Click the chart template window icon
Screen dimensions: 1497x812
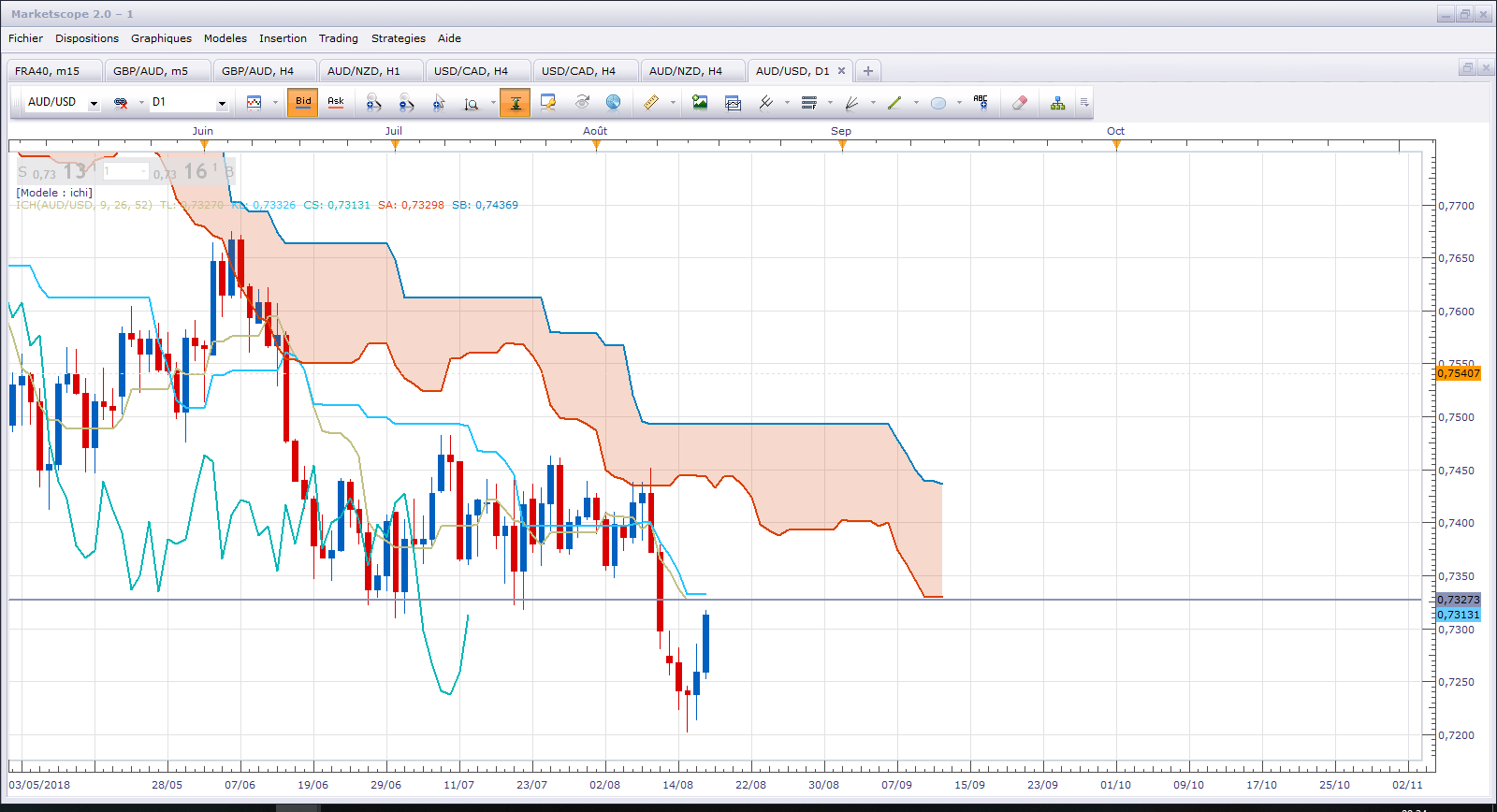point(733,103)
